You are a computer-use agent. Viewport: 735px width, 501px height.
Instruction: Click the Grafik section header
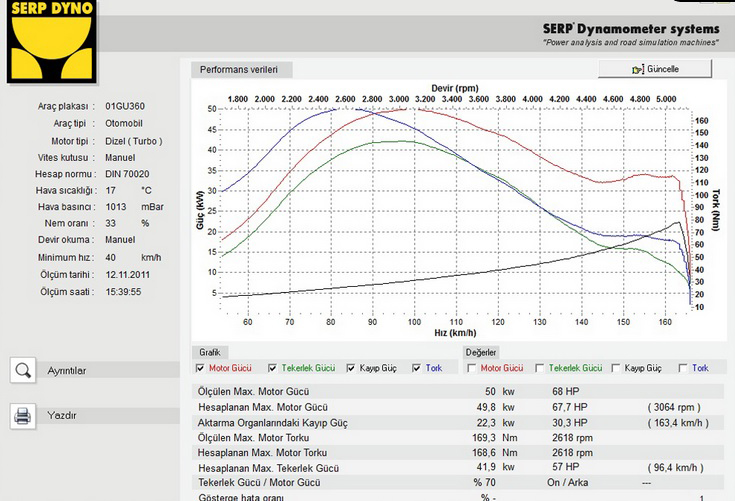210,352
